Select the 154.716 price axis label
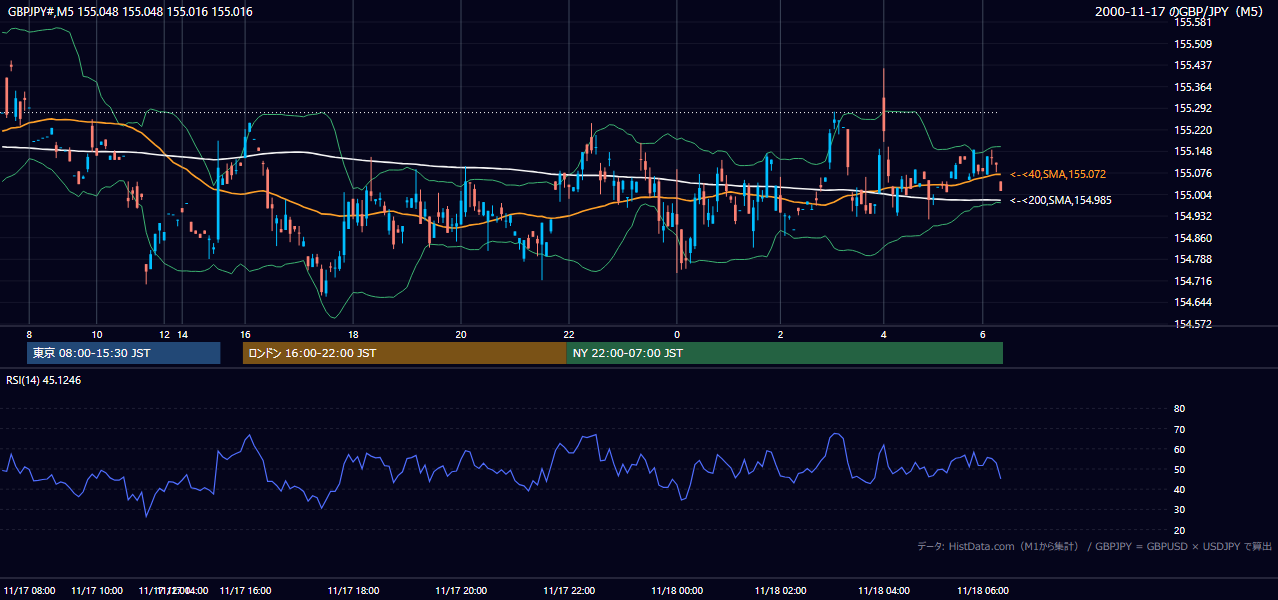Viewport: 1278px width, 600px height. pyautogui.click(x=1193, y=281)
